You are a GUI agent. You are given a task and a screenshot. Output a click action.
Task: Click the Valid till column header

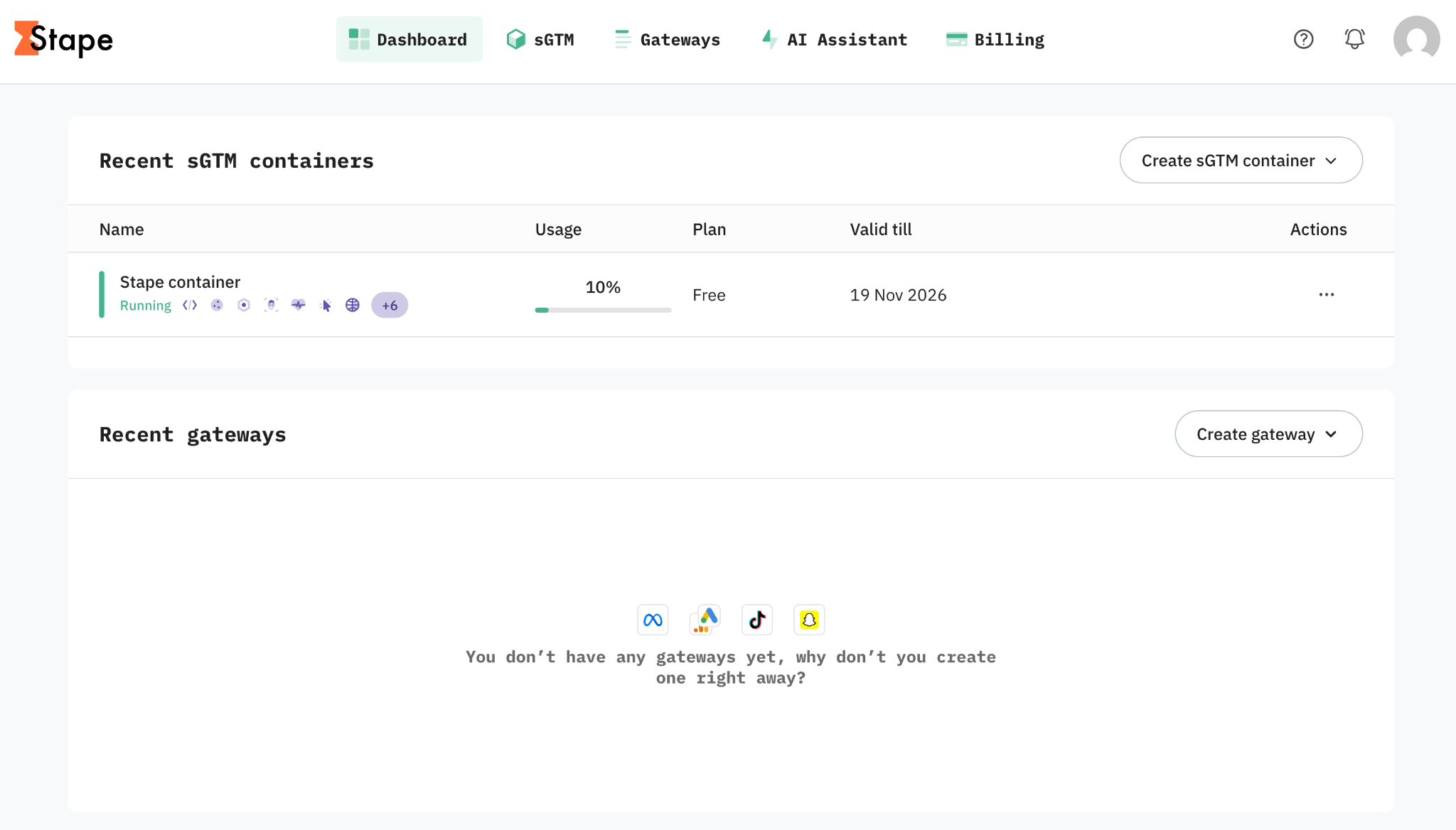tap(881, 229)
